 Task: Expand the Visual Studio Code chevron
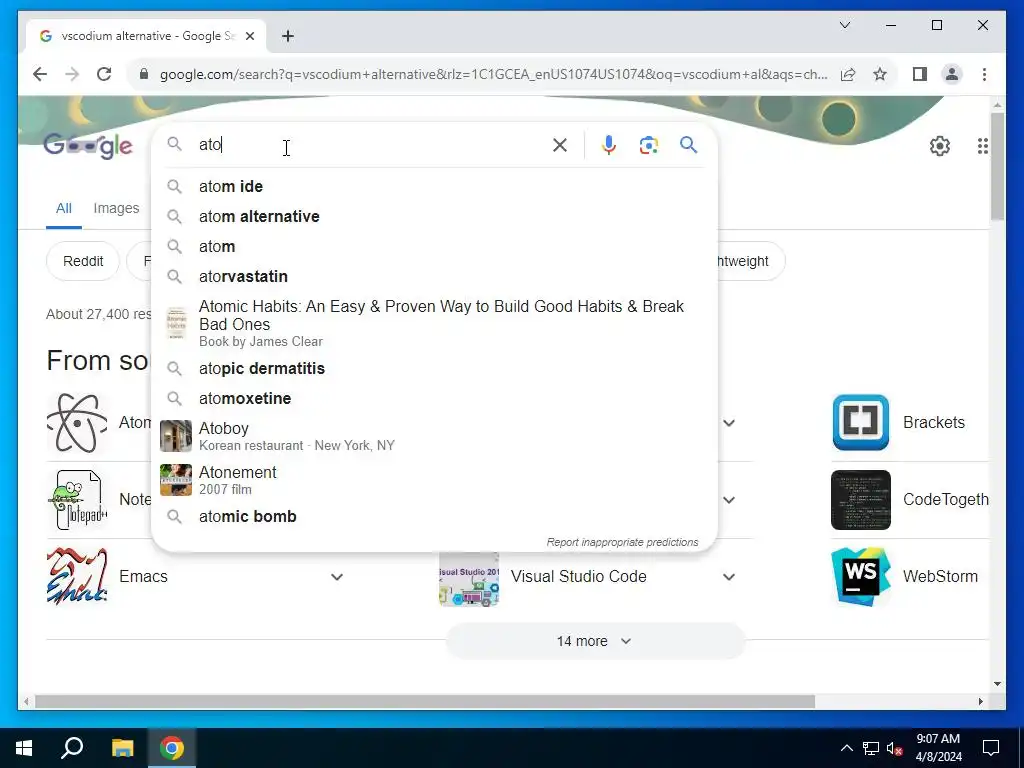[729, 577]
